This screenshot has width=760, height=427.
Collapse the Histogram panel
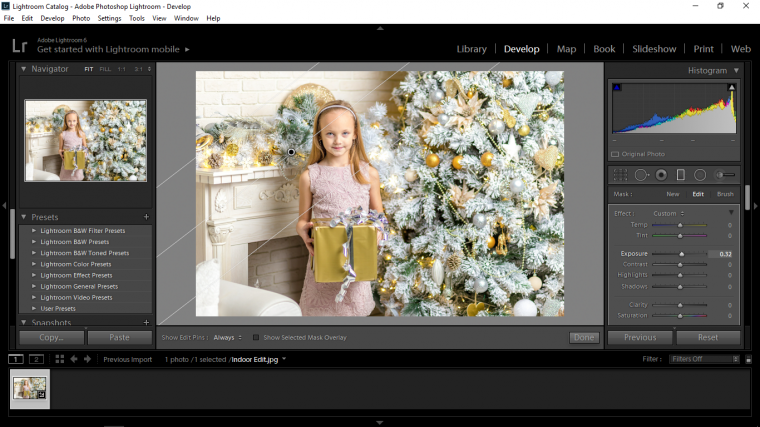tap(736, 70)
